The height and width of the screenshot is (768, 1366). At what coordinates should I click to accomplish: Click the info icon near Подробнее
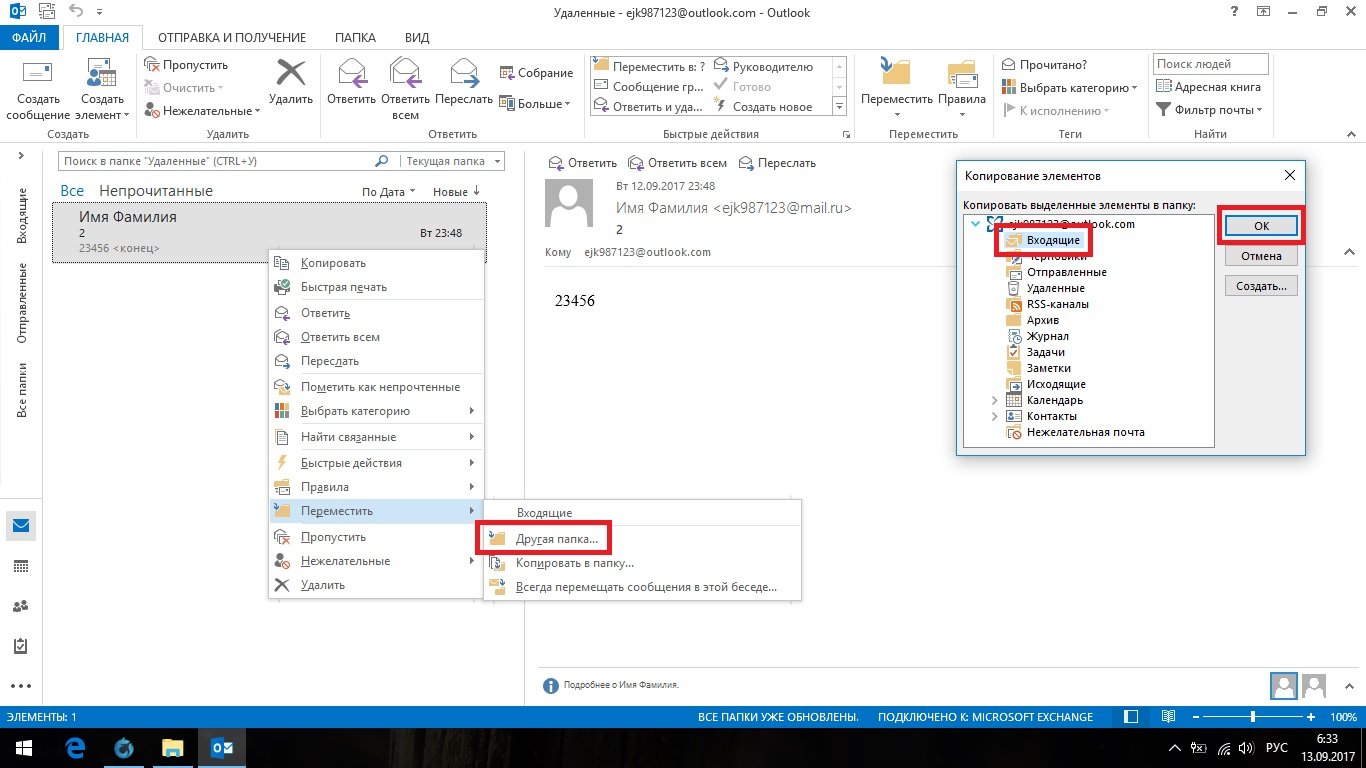pos(550,686)
